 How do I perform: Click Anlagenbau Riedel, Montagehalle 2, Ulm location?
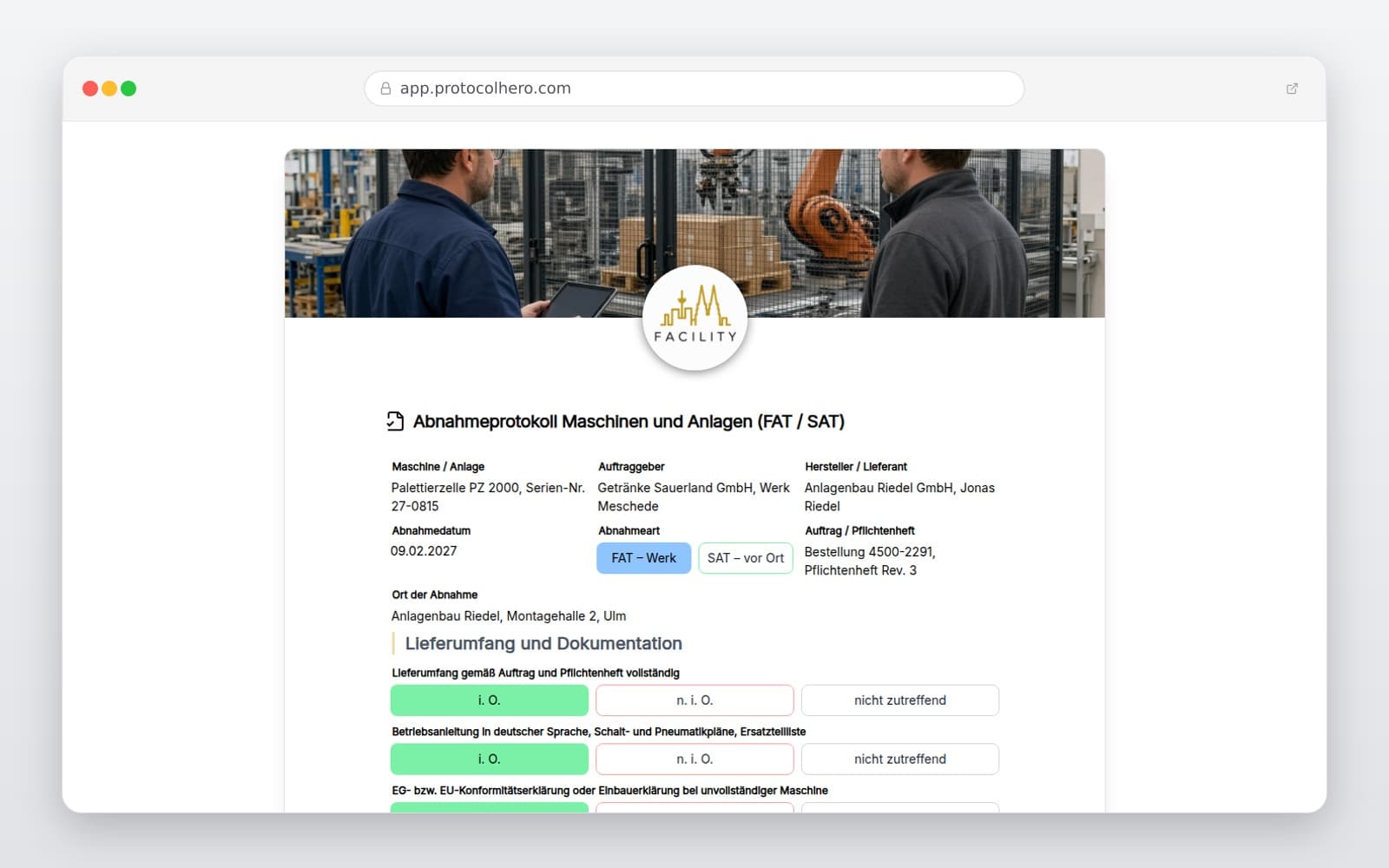(509, 615)
